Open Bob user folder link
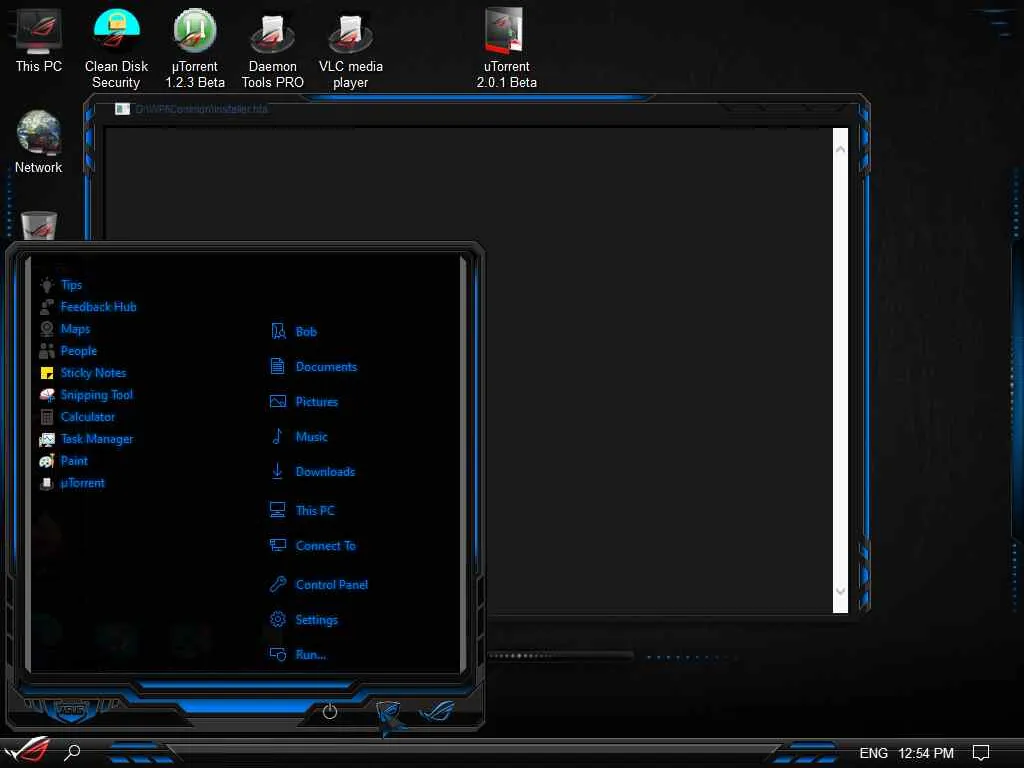The width and height of the screenshot is (1024, 768). (306, 332)
